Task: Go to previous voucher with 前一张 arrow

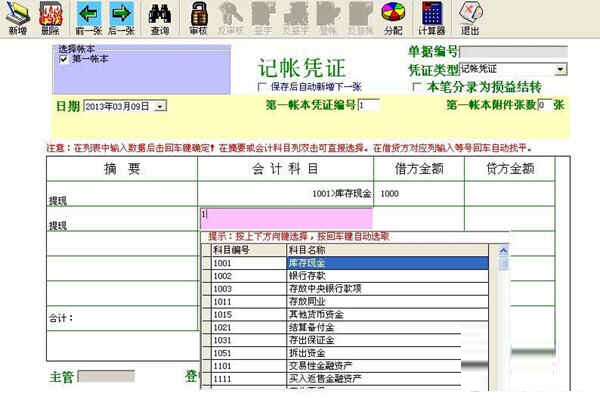Action: 89,18
